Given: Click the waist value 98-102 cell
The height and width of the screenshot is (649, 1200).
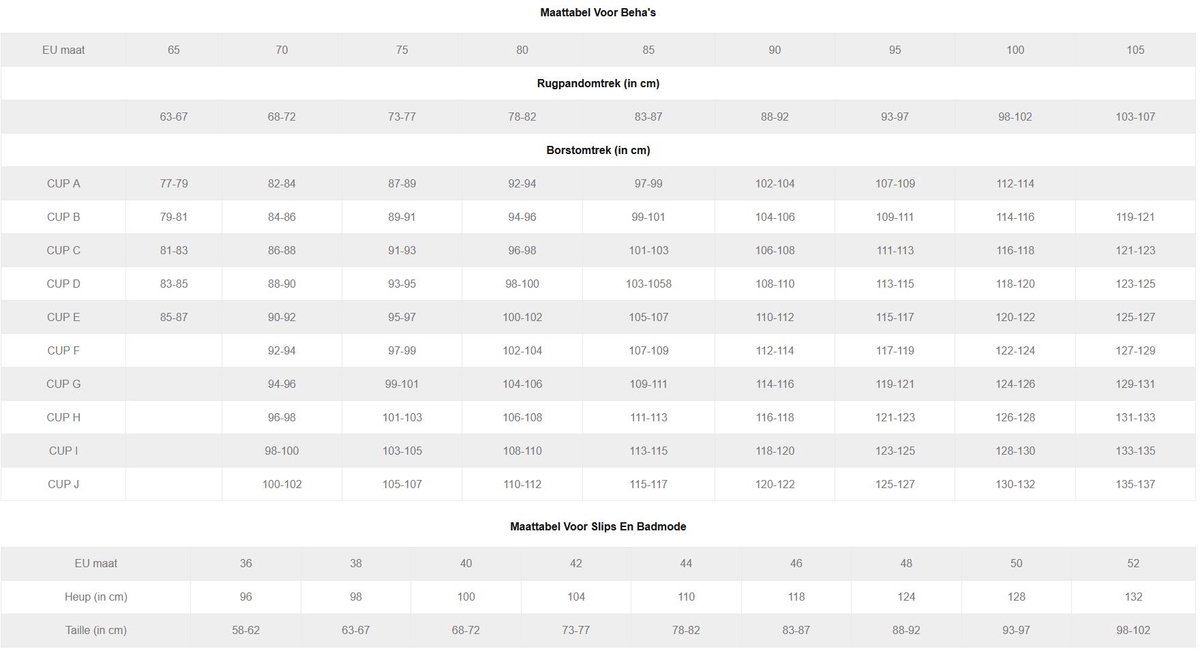Looking at the screenshot, I should coord(1133,631).
